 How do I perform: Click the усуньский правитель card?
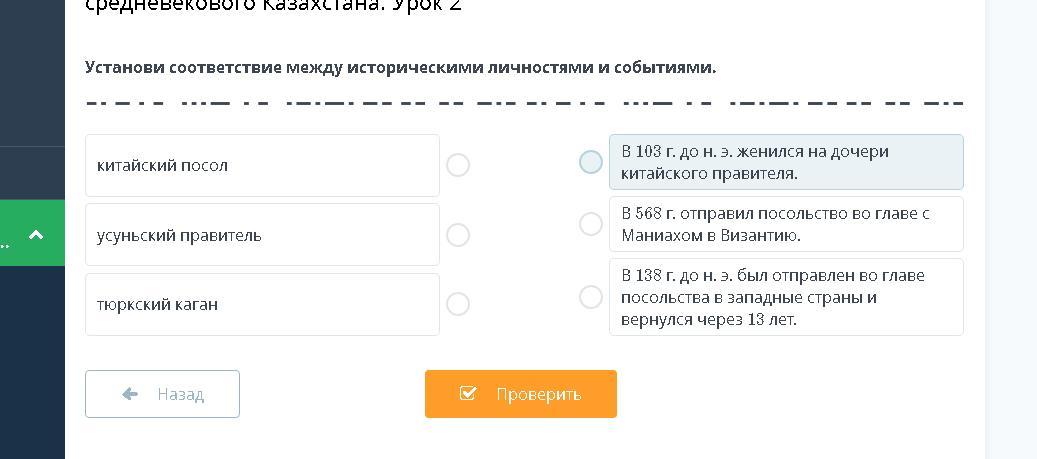click(x=262, y=235)
